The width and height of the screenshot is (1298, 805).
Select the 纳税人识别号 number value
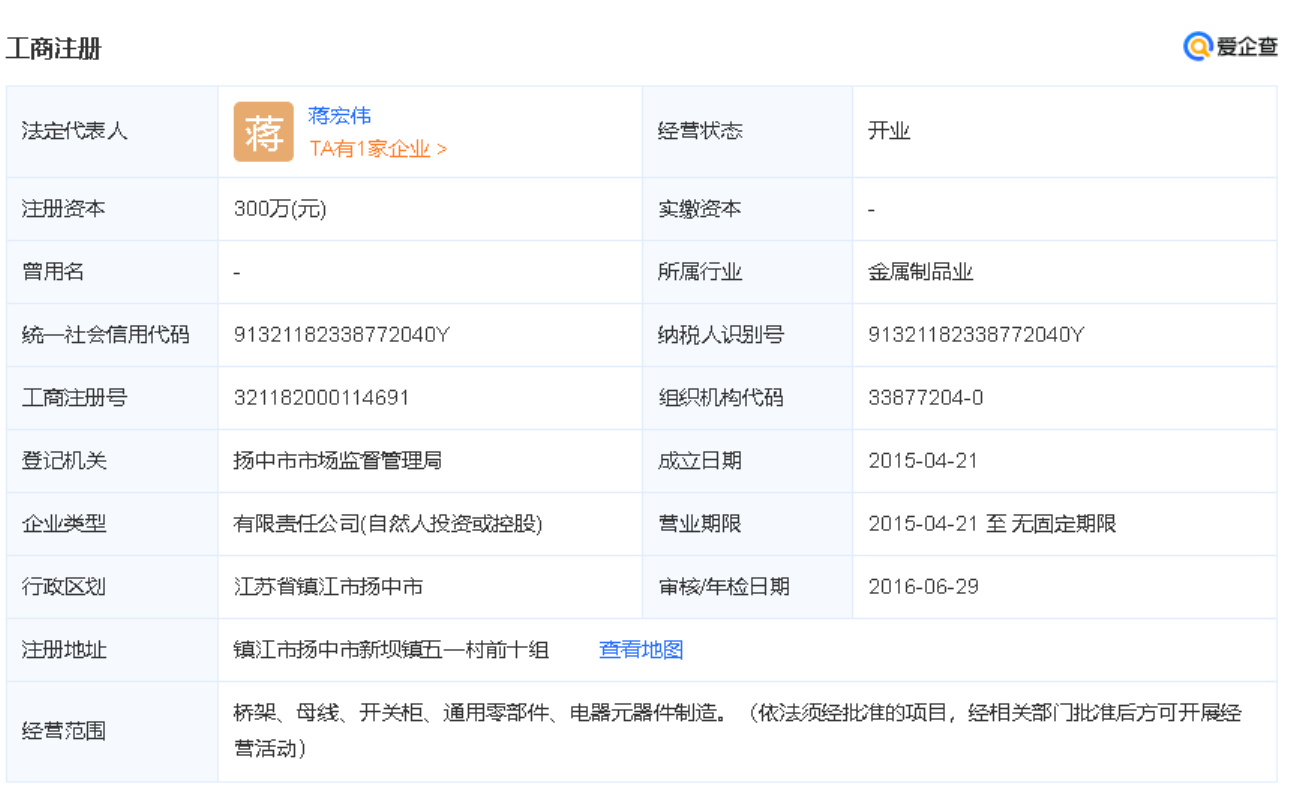pos(975,335)
